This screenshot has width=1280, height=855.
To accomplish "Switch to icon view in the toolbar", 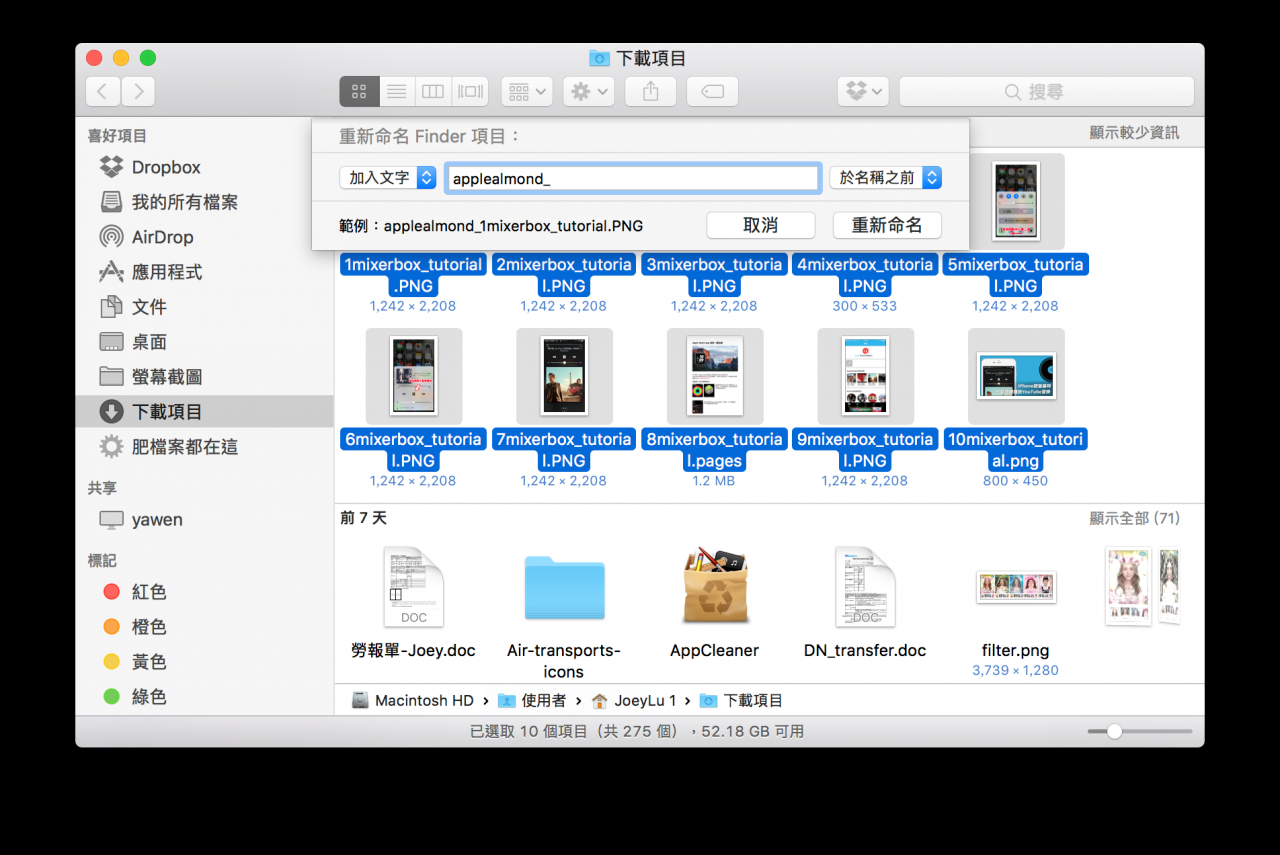I will (x=358, y=91).
